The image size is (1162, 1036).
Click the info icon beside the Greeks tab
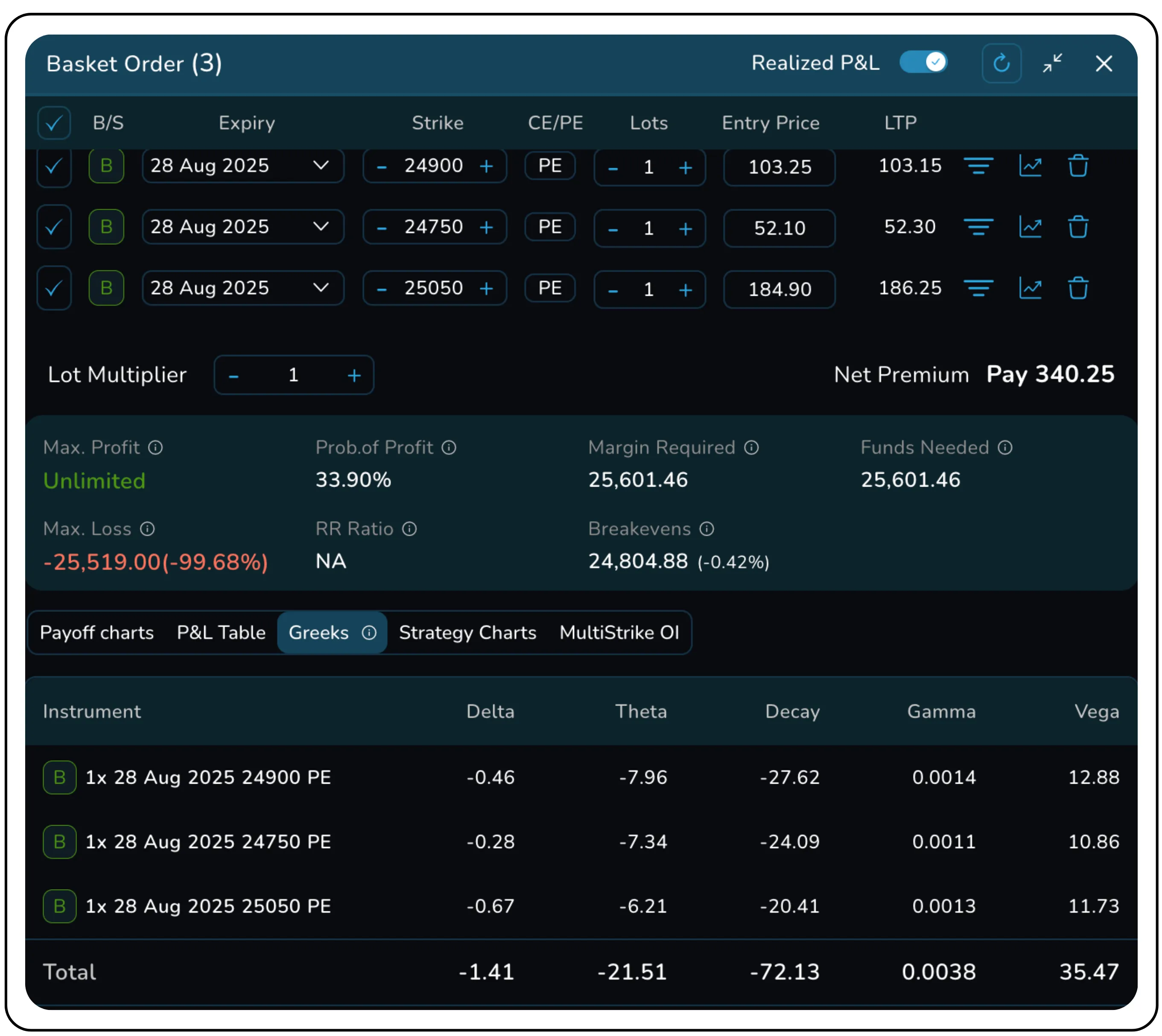(x=371, y=633)
